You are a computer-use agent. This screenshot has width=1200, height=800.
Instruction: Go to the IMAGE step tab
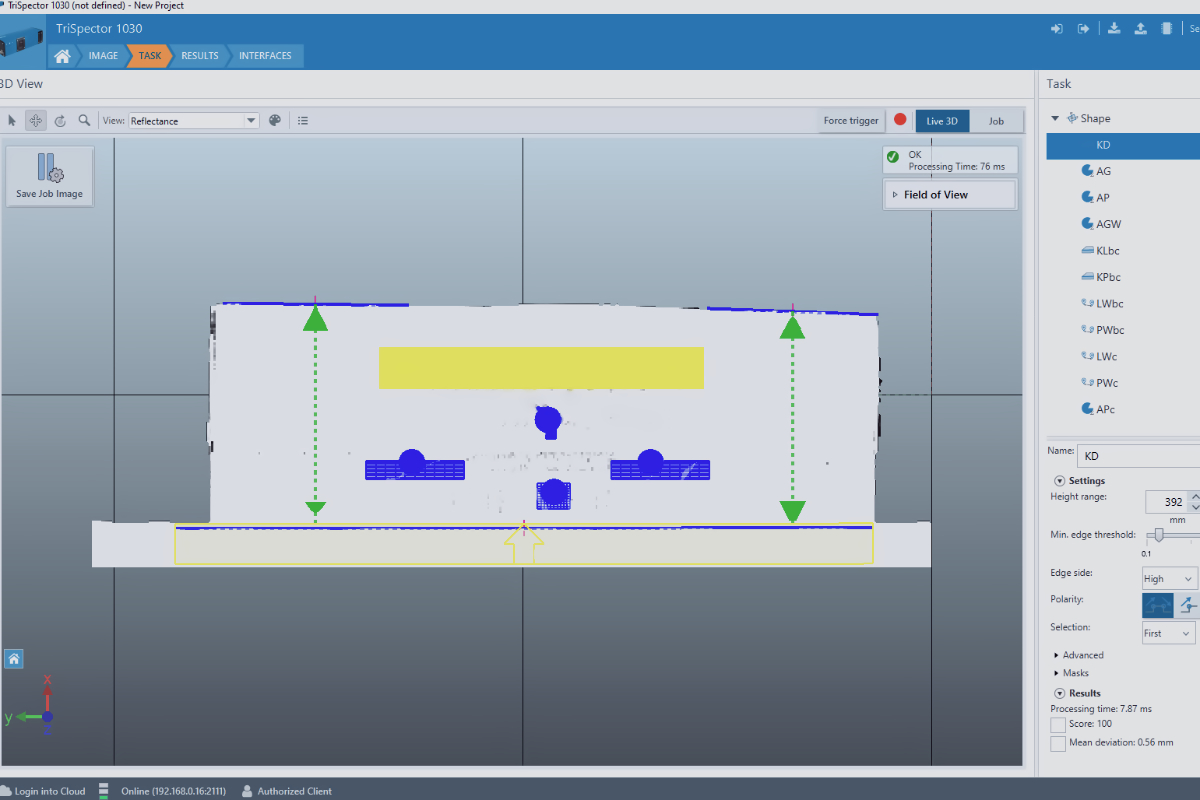click(103, 56)
